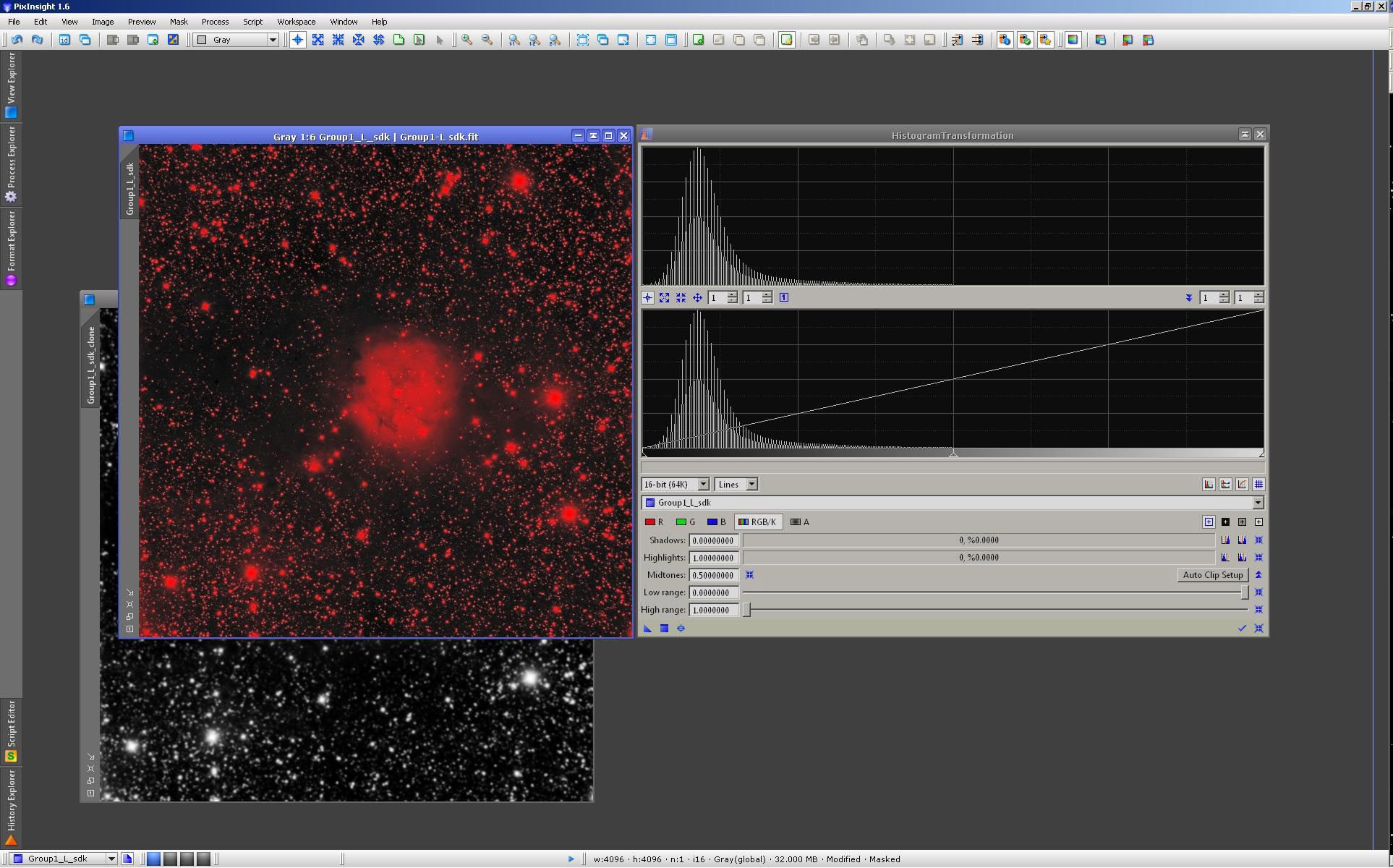1393x868 pixels.
Task: Click the Shadows value input field
Action: pos(714,540)
